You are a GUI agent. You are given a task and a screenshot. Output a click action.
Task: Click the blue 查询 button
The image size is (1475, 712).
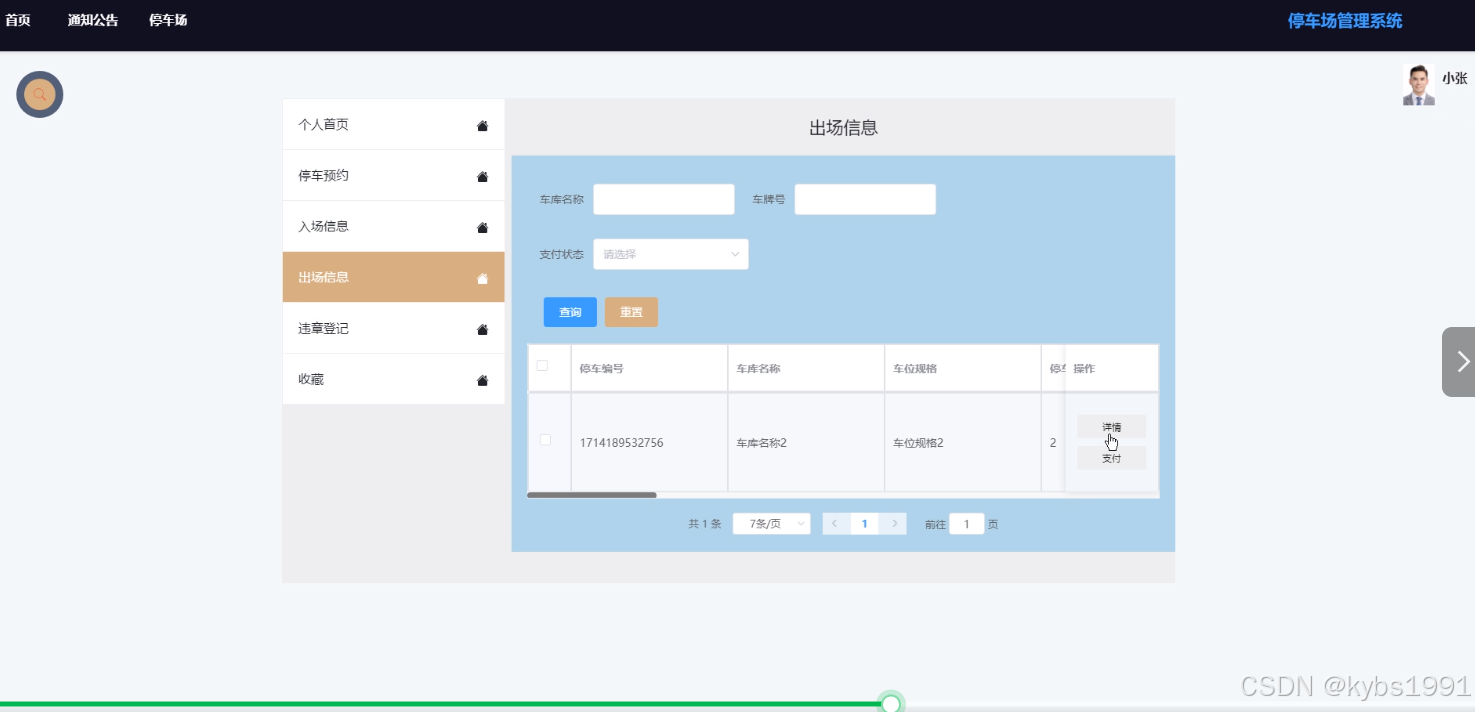pyautogui.click(x=570, y=312)
